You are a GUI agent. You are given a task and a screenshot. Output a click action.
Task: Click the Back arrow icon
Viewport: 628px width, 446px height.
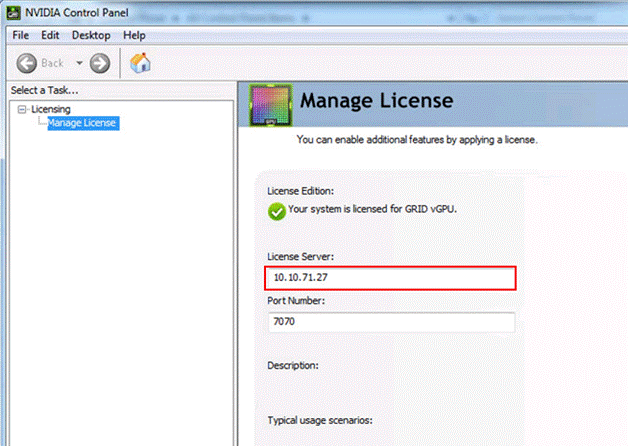27,63
